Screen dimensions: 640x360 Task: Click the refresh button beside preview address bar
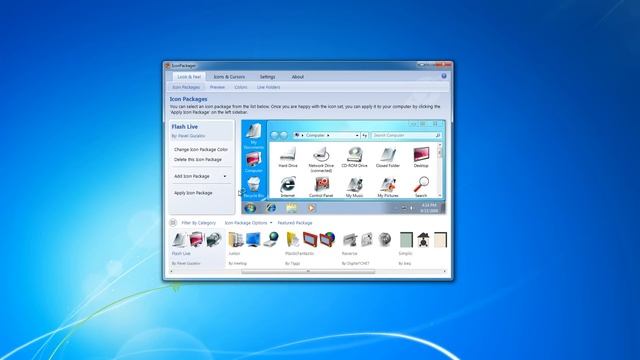[x=364, y=135]
